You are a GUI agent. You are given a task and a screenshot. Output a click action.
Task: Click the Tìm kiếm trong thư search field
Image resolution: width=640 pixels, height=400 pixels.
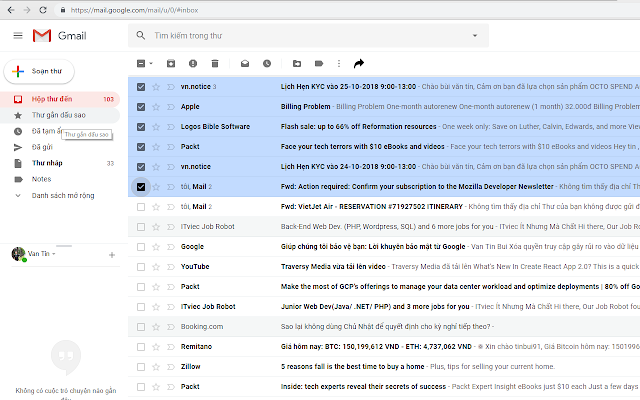click(308, 36)
